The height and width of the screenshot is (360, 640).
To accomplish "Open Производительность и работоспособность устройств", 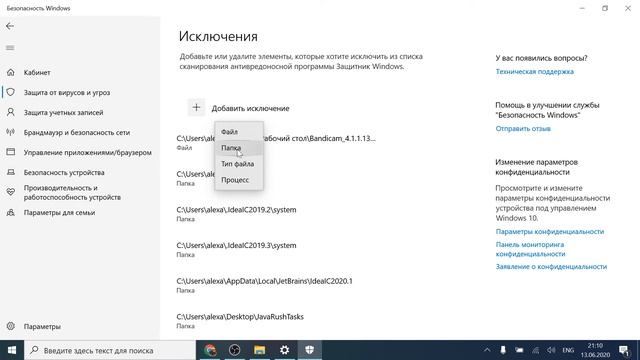I will click(x=72, y=192).
